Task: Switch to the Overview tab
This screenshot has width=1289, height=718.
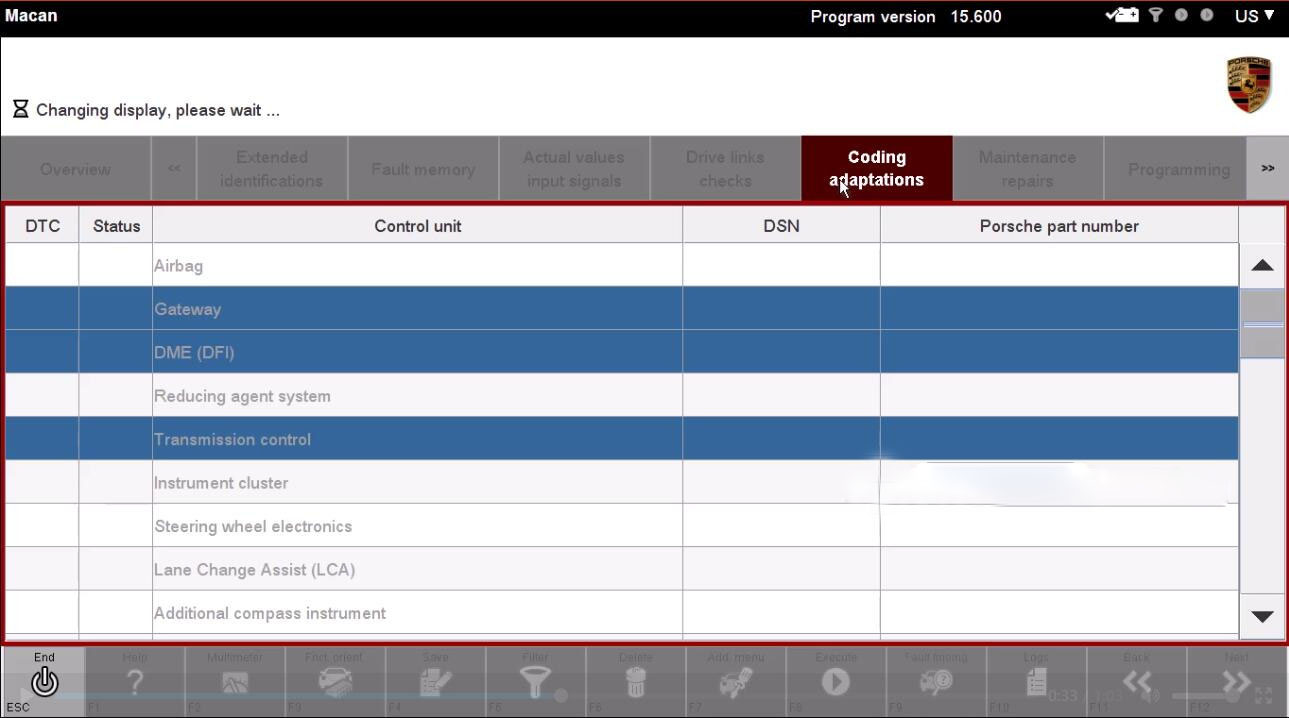Action: (76, 169)
